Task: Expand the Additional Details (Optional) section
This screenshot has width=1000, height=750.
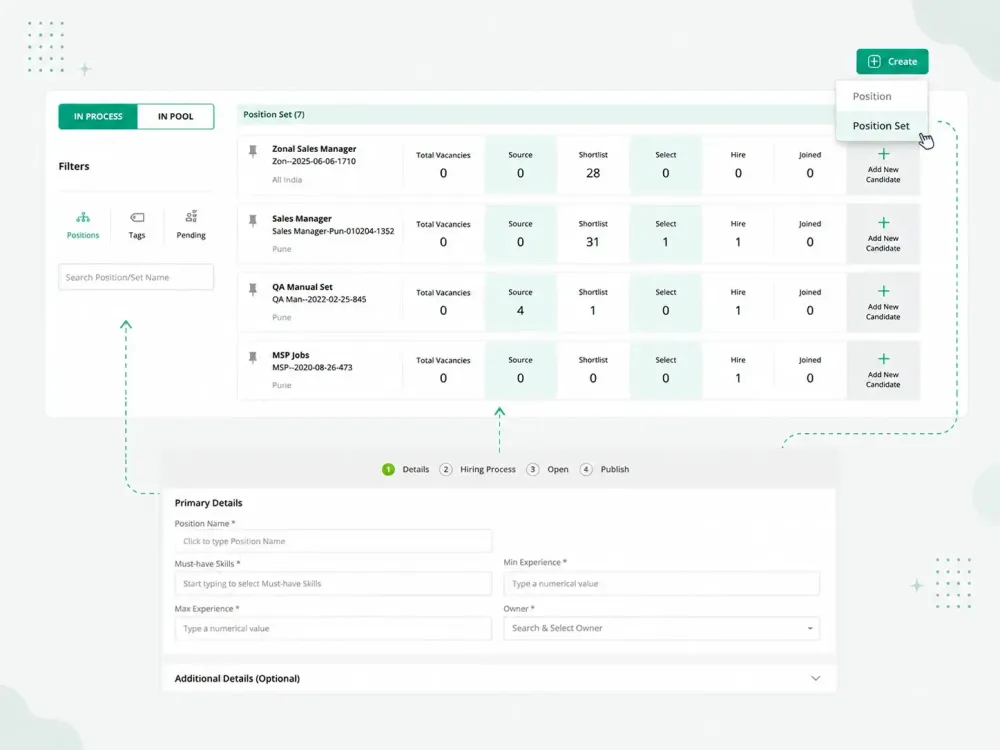Action: coord(499,678)
